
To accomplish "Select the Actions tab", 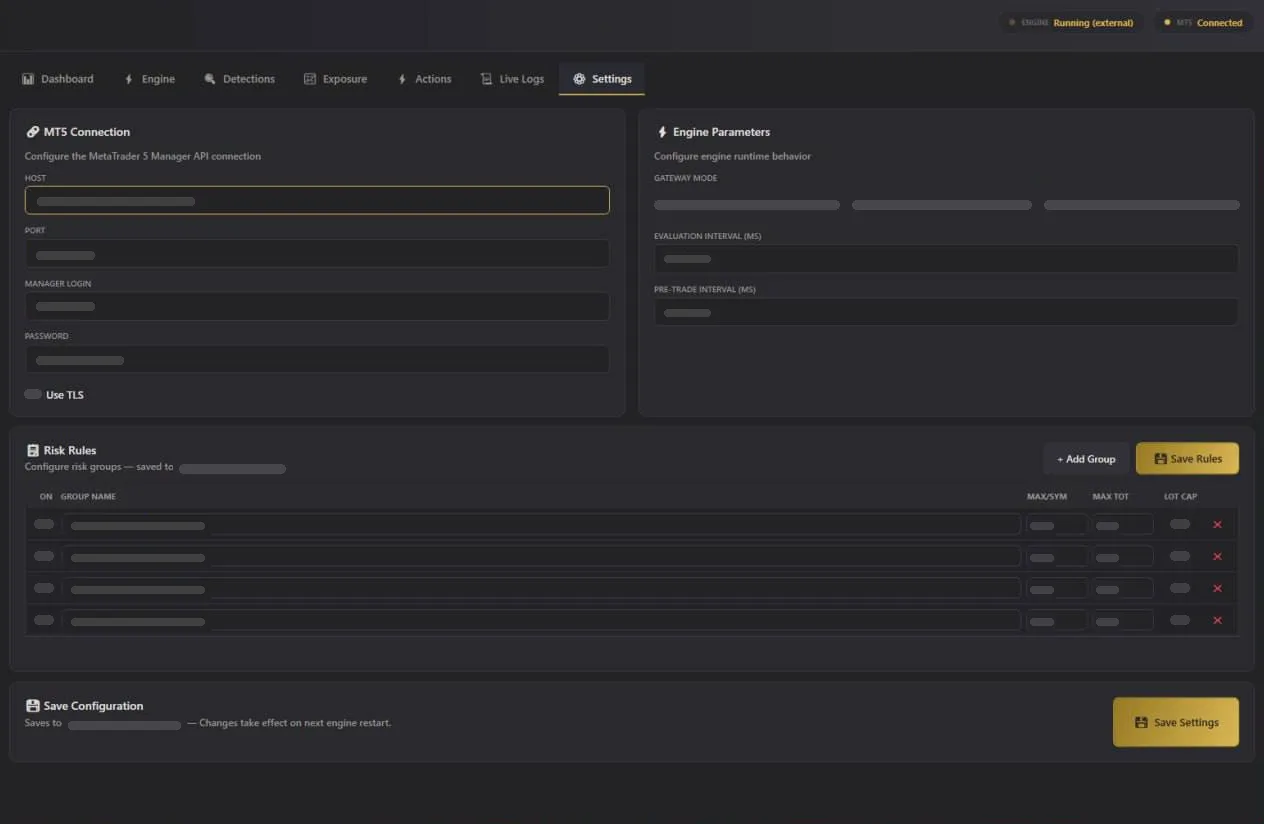I will pos(424,79).
